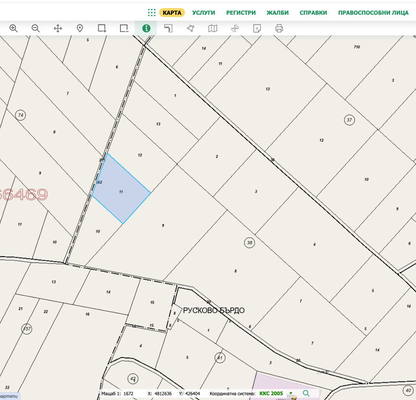Open the print map tool

click(x=279, y=28)
